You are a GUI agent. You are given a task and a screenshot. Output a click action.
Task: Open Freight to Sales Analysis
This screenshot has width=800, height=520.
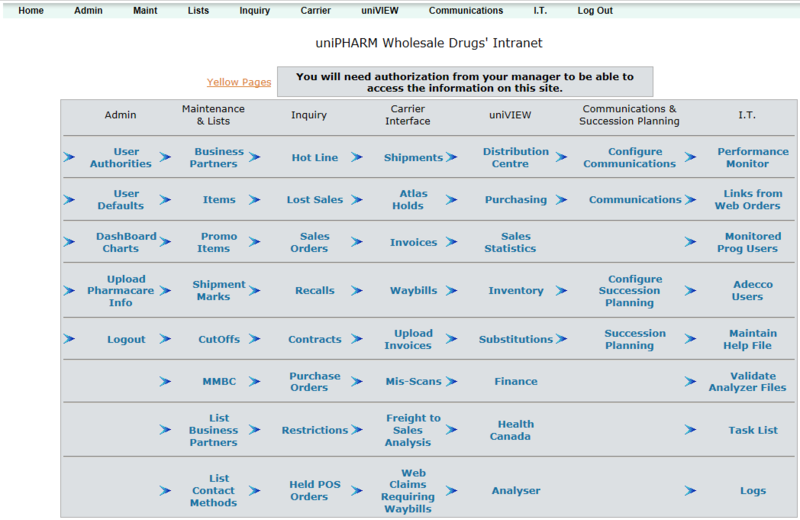(x=411, y=430)
